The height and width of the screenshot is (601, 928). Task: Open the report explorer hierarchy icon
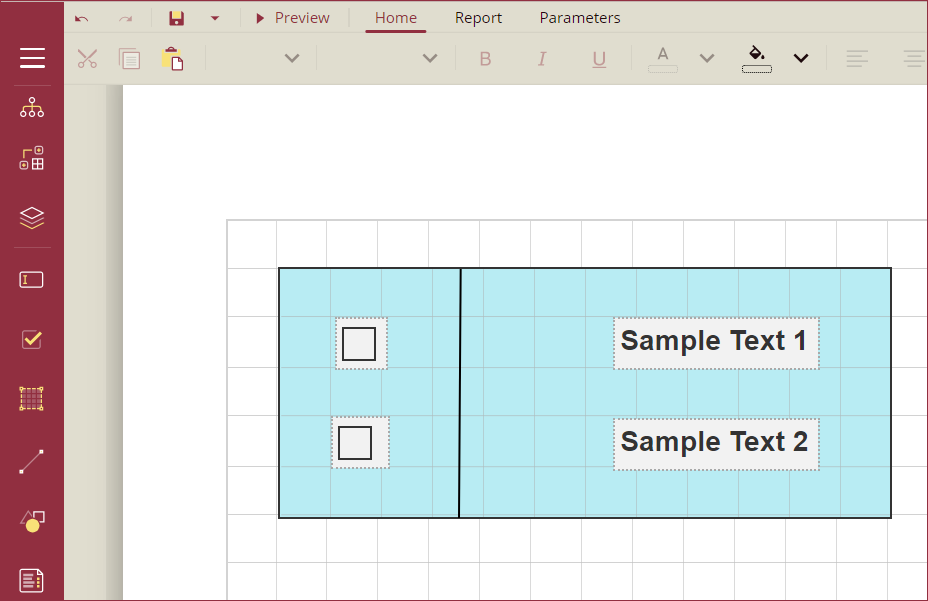pyautogui.click(x=32, y=107)
